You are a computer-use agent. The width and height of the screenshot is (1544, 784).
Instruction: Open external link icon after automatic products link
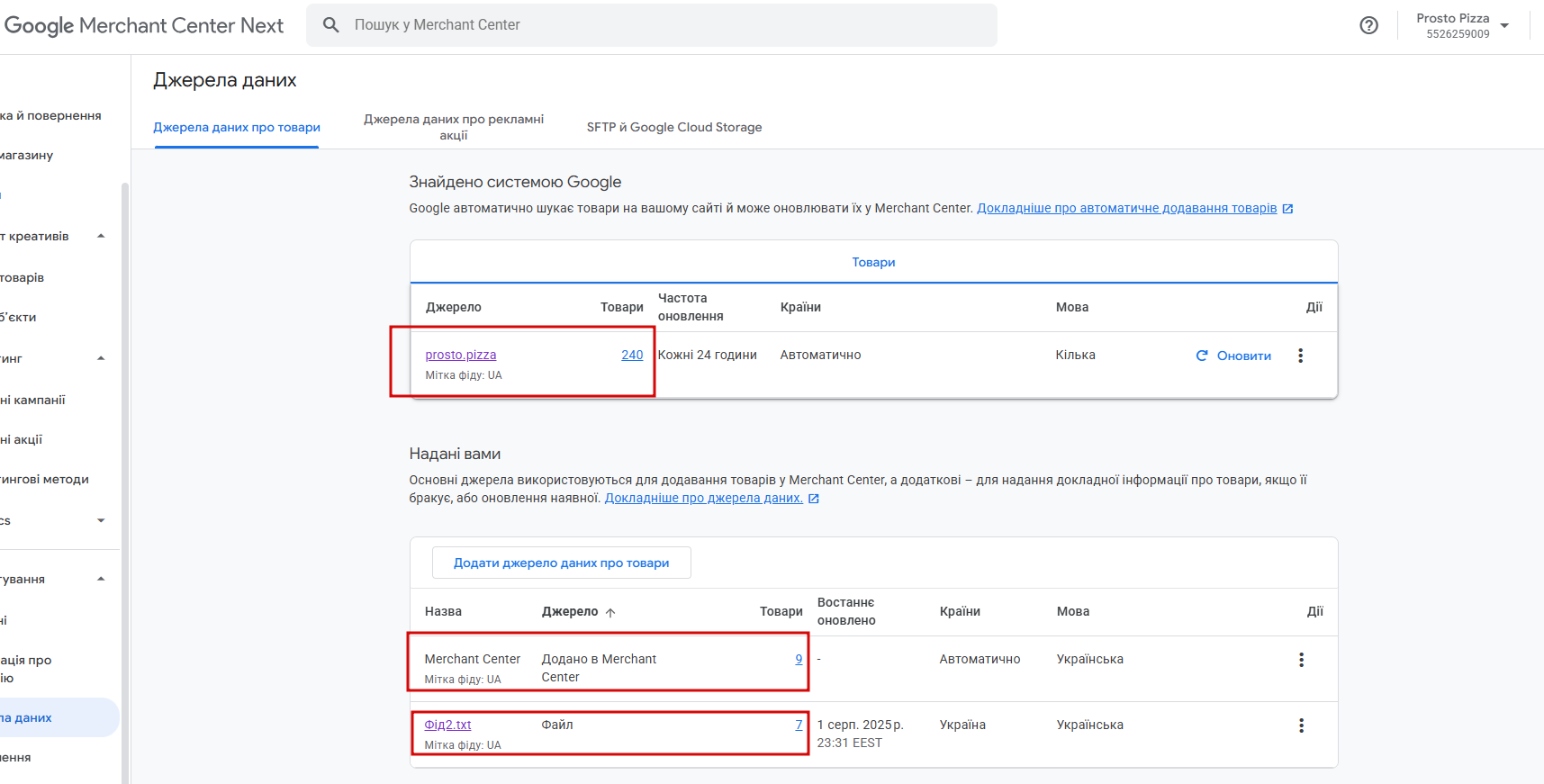(x=1288, y=209)
